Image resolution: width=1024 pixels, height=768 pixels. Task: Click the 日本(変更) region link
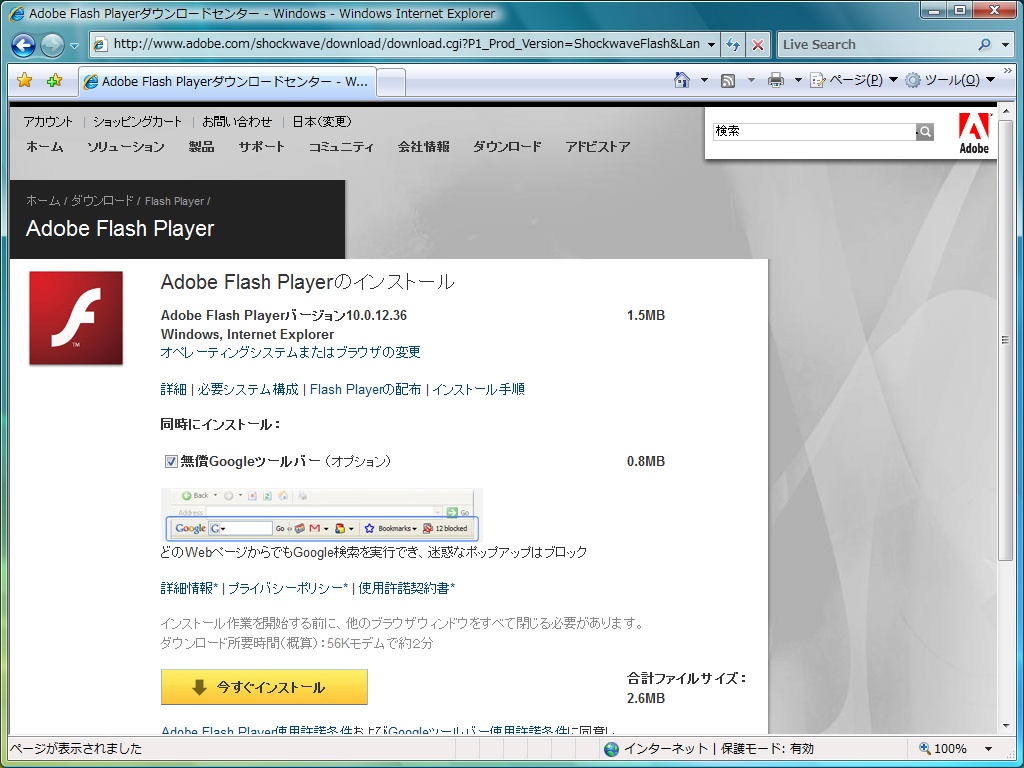click(322, 121)
